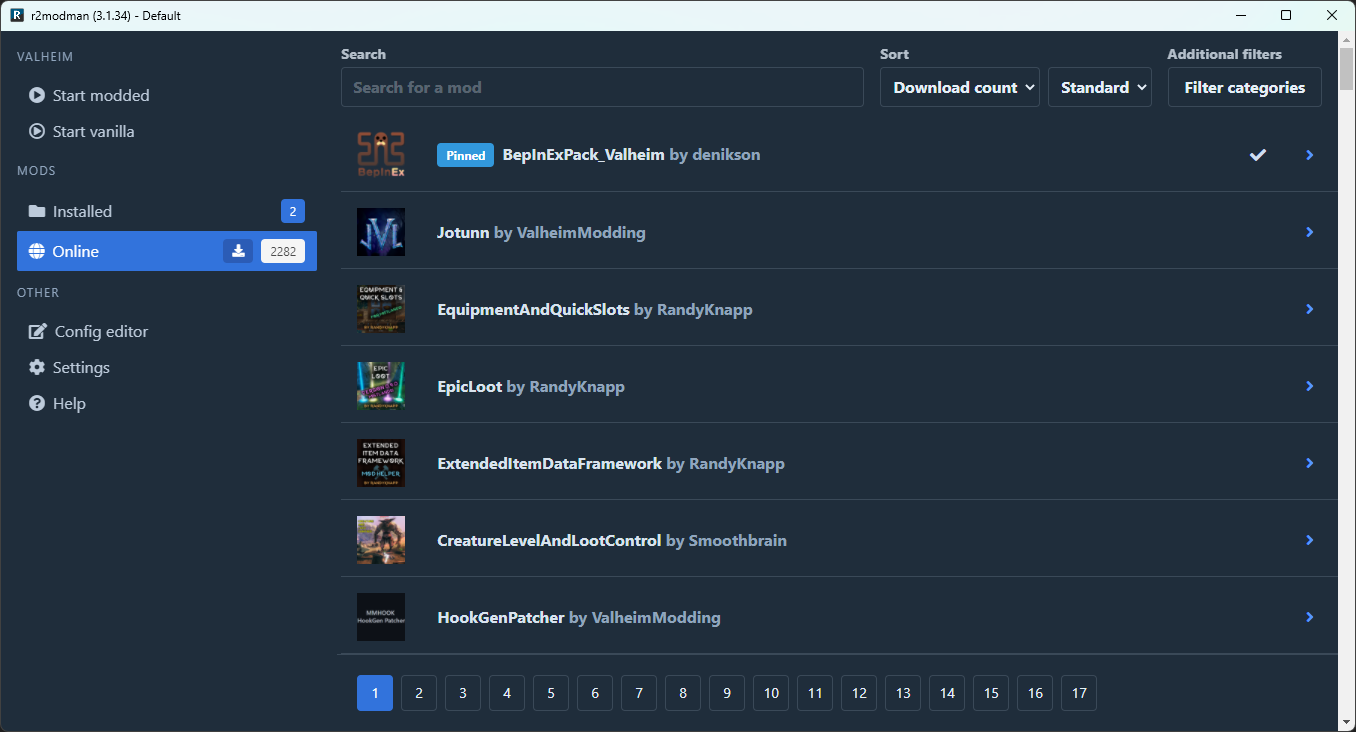Launch game with Start modded

click(167, 96)
